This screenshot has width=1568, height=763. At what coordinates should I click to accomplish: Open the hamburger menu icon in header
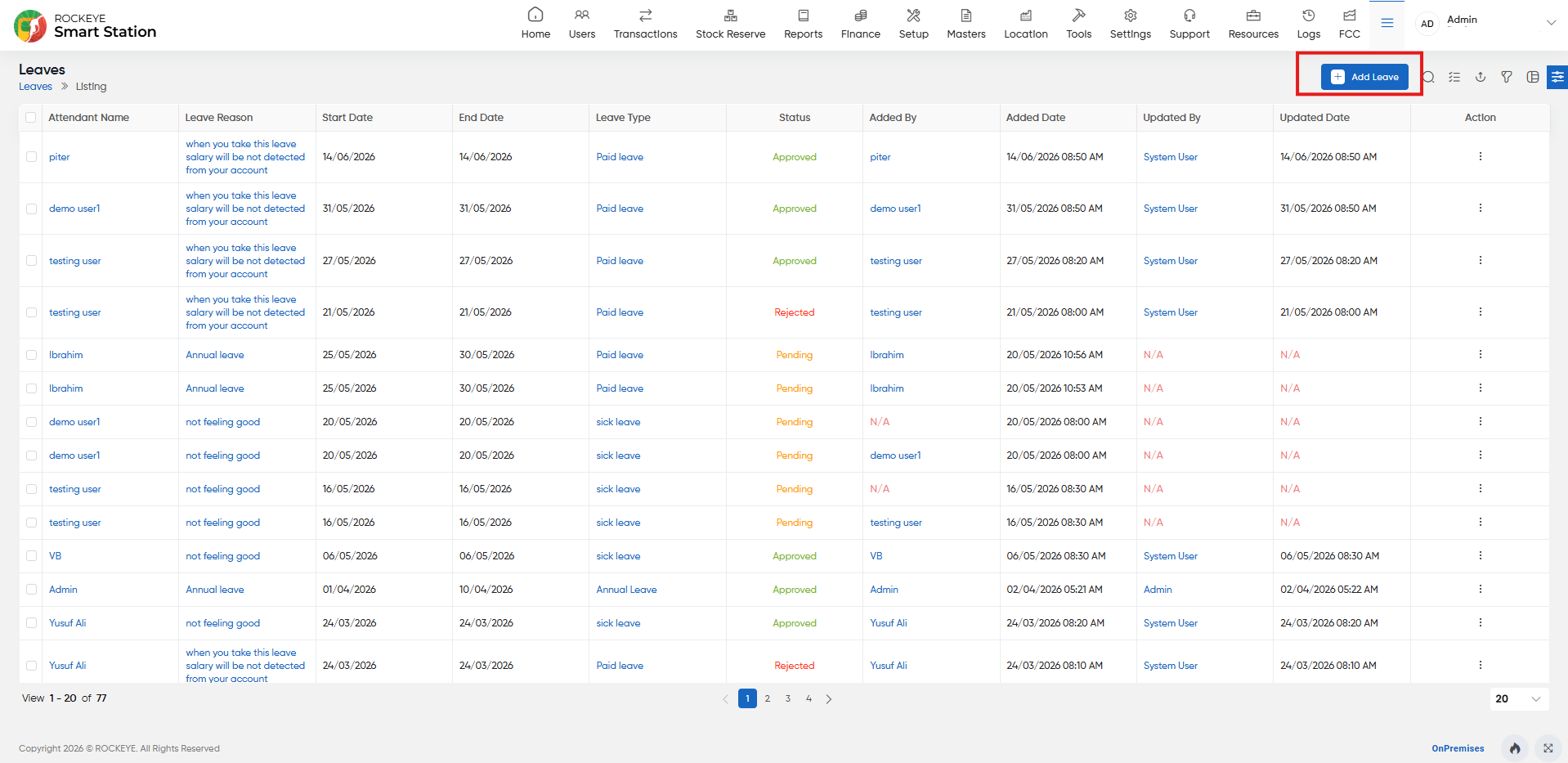tap(1387, 23)
